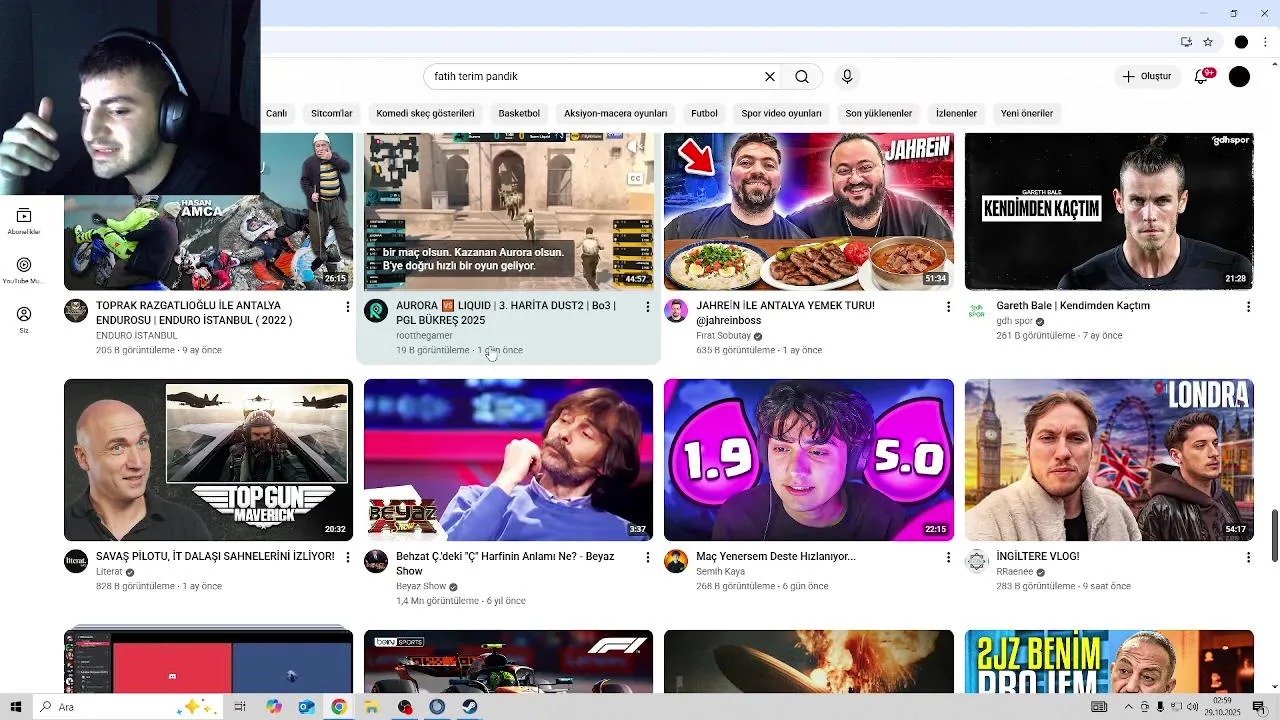This screenshot has width=1280, height=720.
Task: Select the Spor video oyunları chip
Action: [x=781, y=113]
